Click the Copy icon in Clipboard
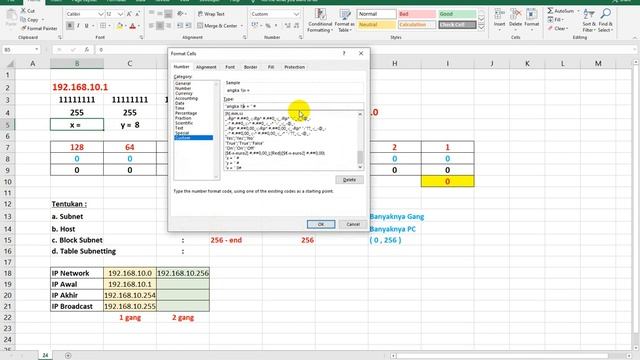This screenshot has width=640, height=360. [x=24, y=19]
